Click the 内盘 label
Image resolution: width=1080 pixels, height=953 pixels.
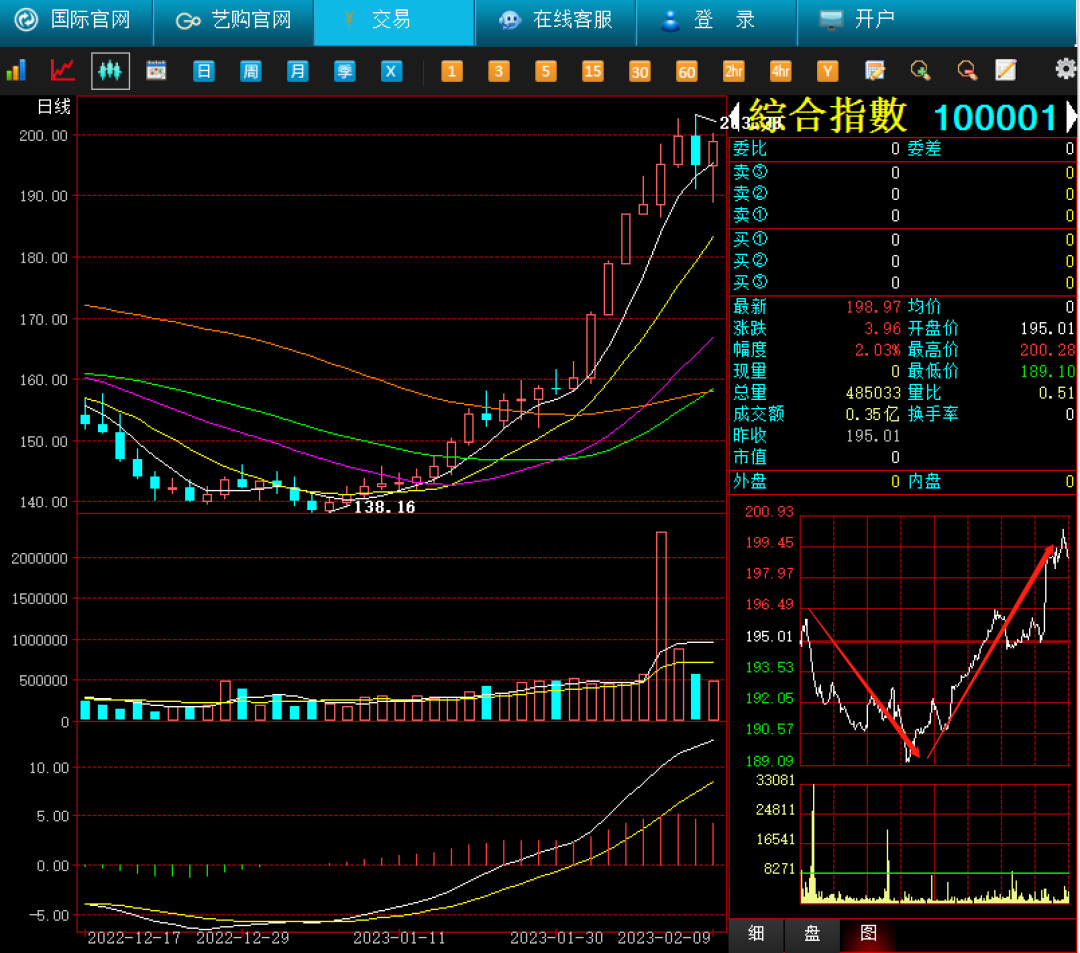[x=924, y=481]
